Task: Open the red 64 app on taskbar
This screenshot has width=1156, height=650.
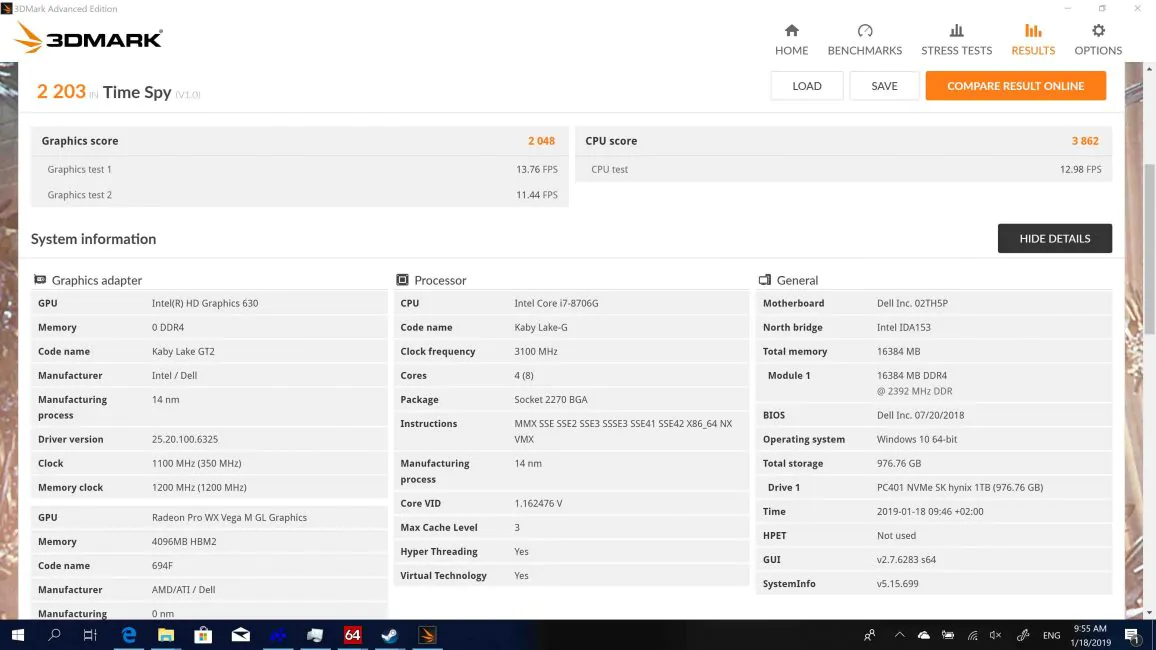Action: [352, 635]
